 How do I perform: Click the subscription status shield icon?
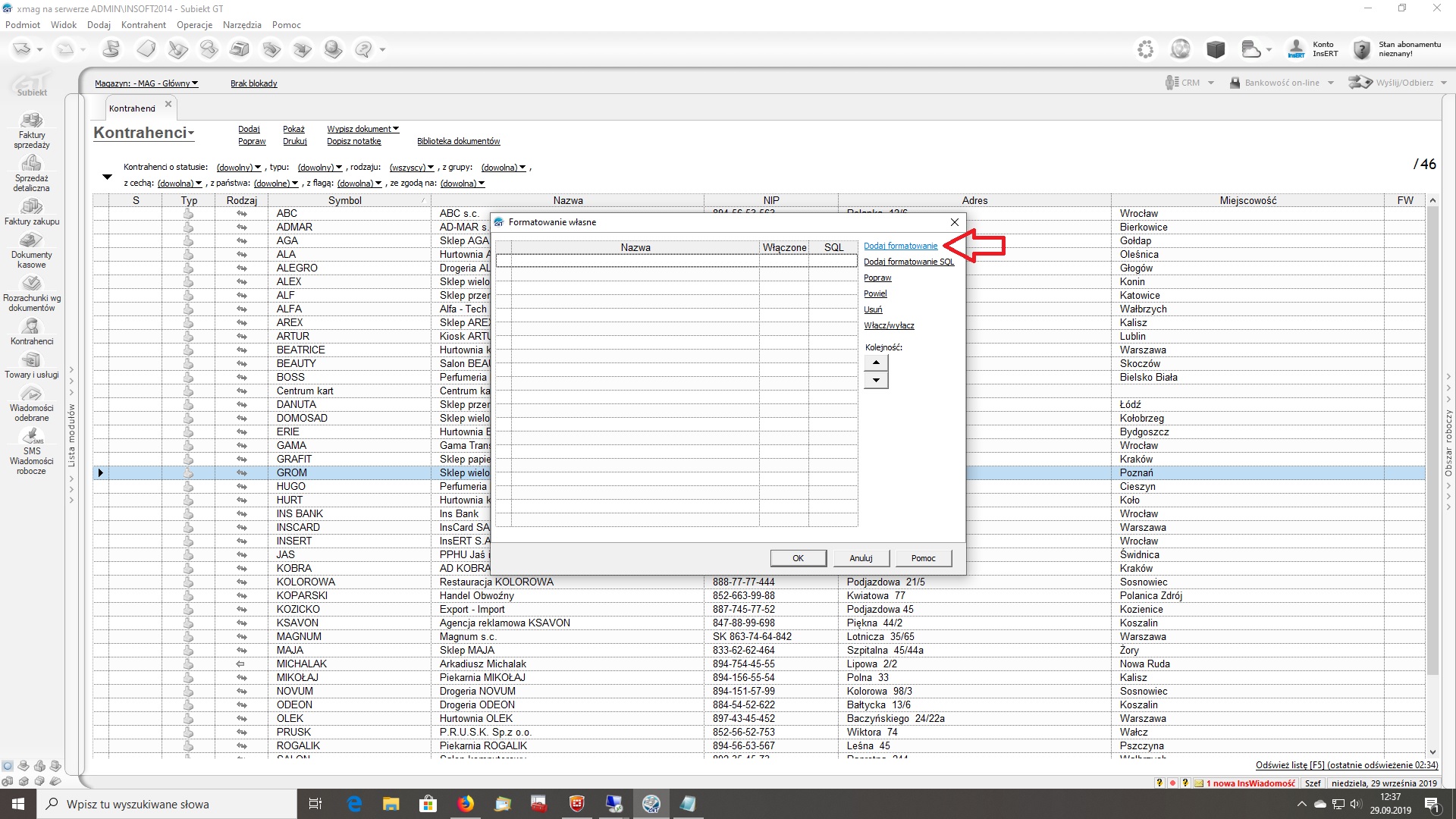point(1362,49)
